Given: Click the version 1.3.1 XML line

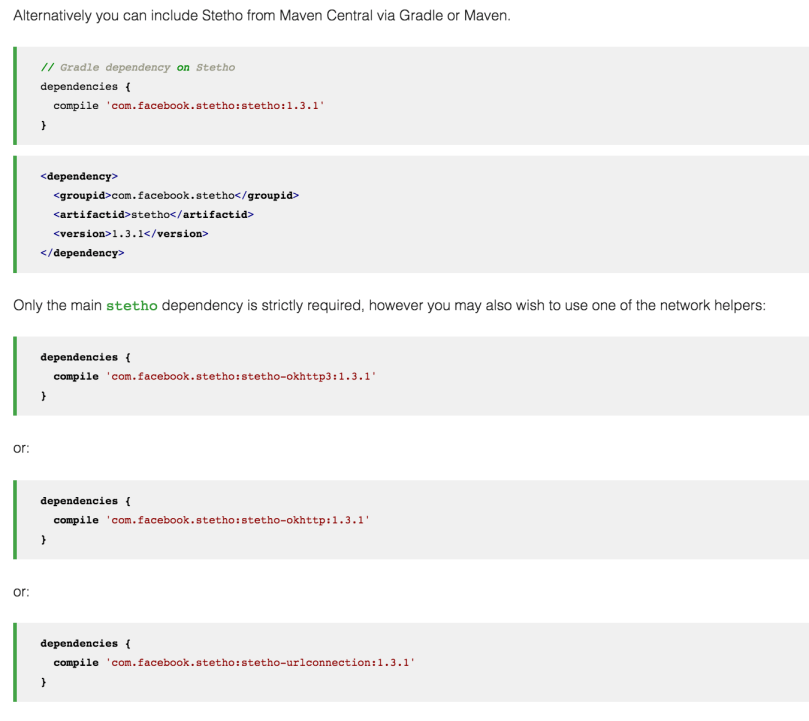Looking at the screenshot, I should click(x=131, y=233).
